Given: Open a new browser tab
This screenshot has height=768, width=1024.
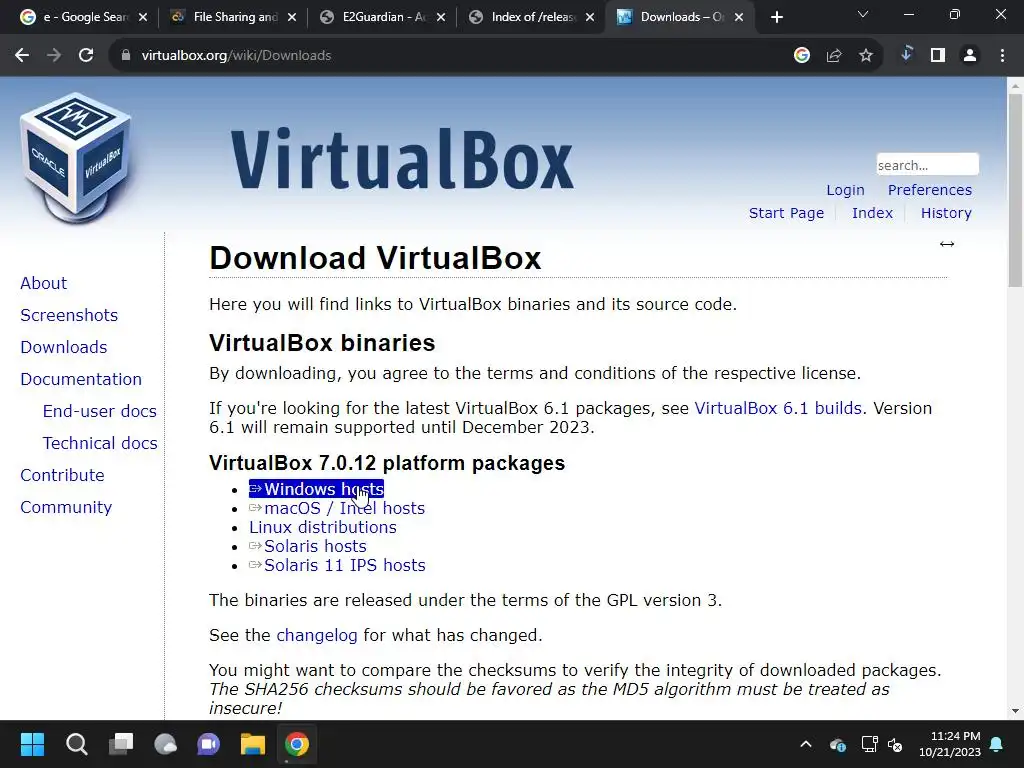Looking at the screenshot, I should pyautogui.click(x=776, y=17).
